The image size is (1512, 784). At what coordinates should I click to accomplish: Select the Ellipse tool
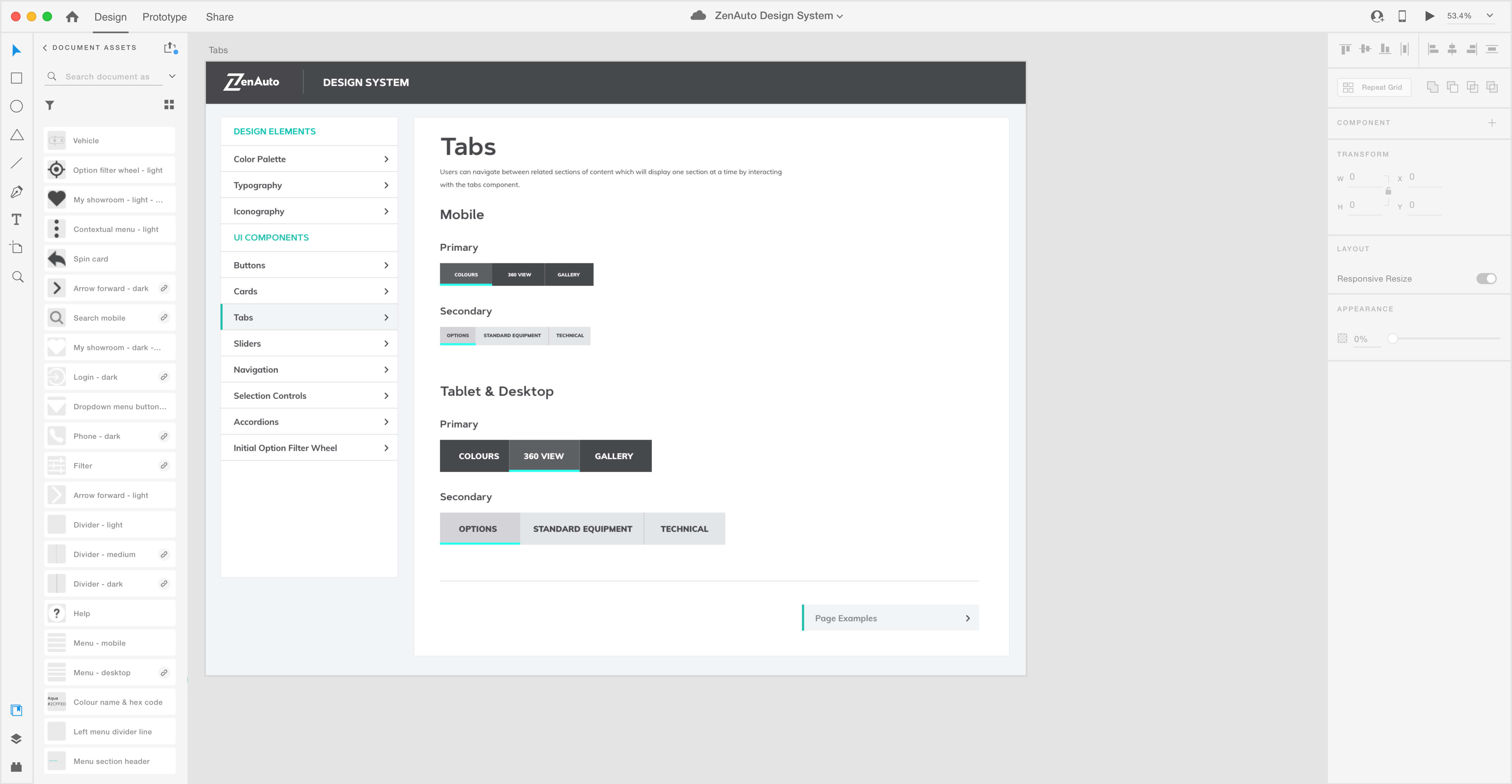[16, 106]
